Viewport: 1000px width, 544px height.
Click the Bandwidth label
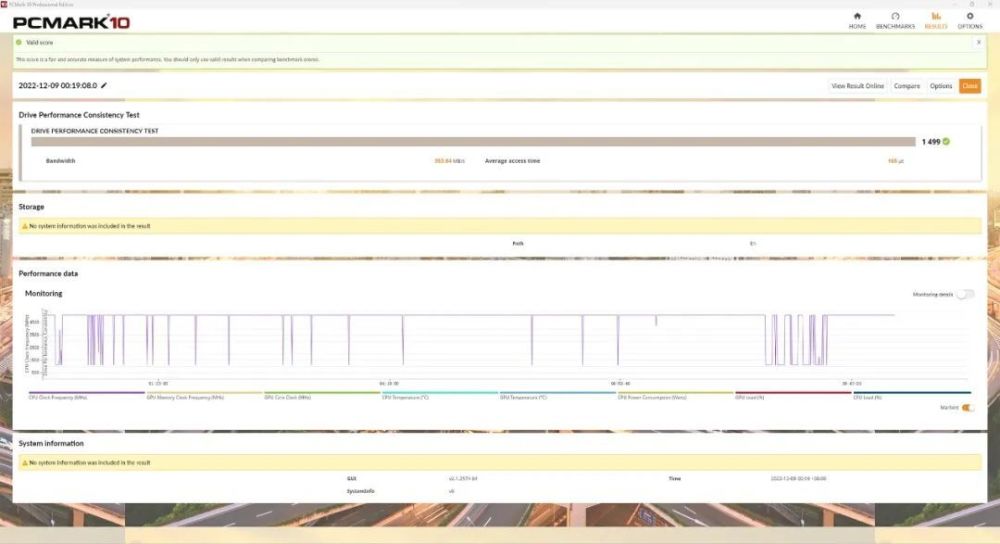tap(61, 161)
